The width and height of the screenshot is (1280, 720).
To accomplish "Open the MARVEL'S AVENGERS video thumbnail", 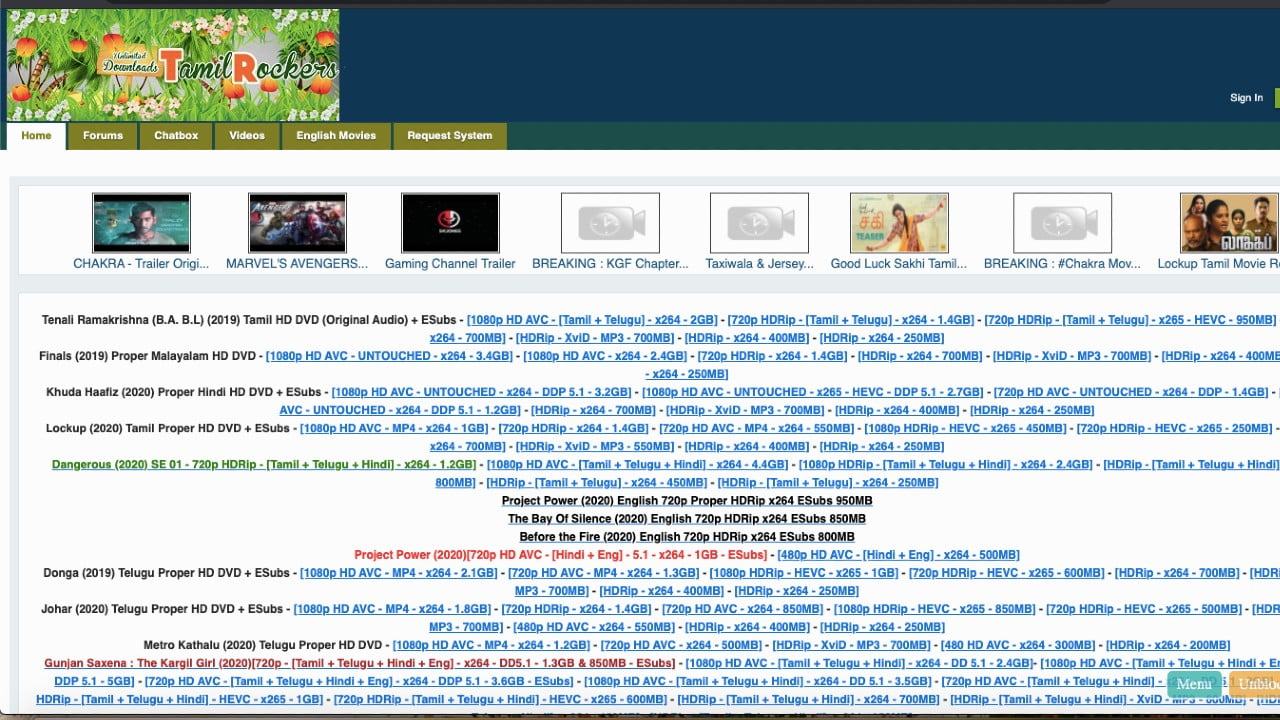I will point(297,223).
